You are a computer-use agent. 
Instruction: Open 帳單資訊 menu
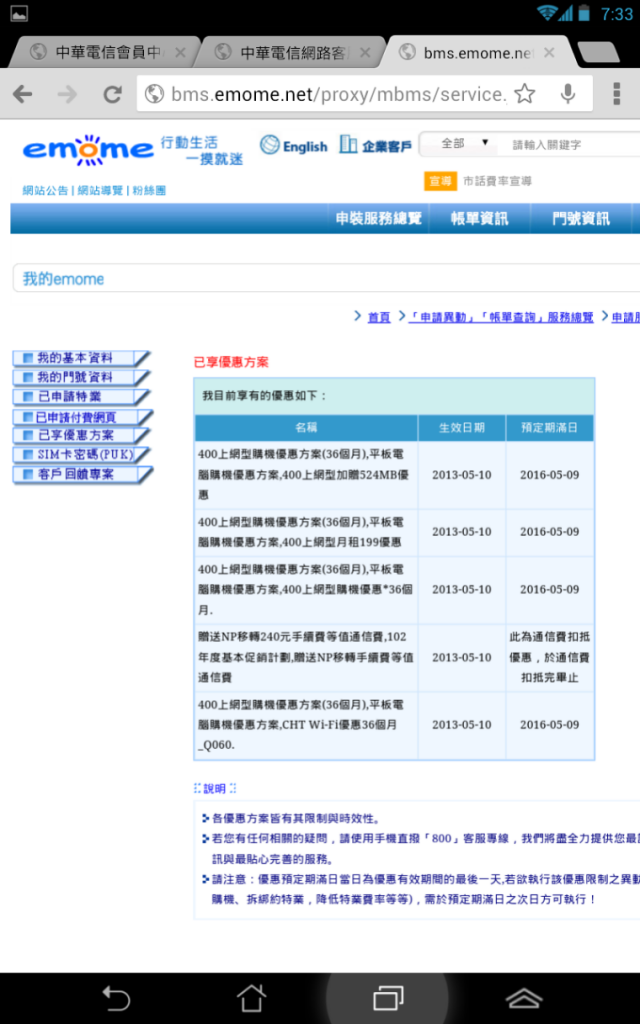click(x=479, y=218)
